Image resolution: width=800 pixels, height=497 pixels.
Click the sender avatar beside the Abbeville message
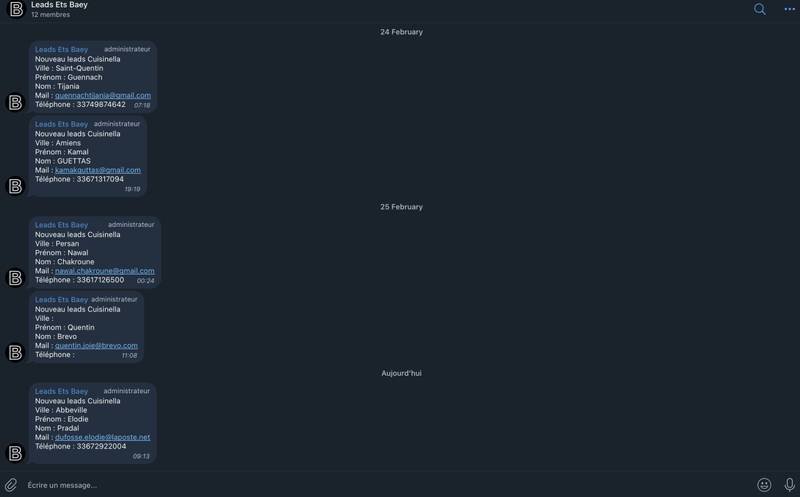coord(15,453)
